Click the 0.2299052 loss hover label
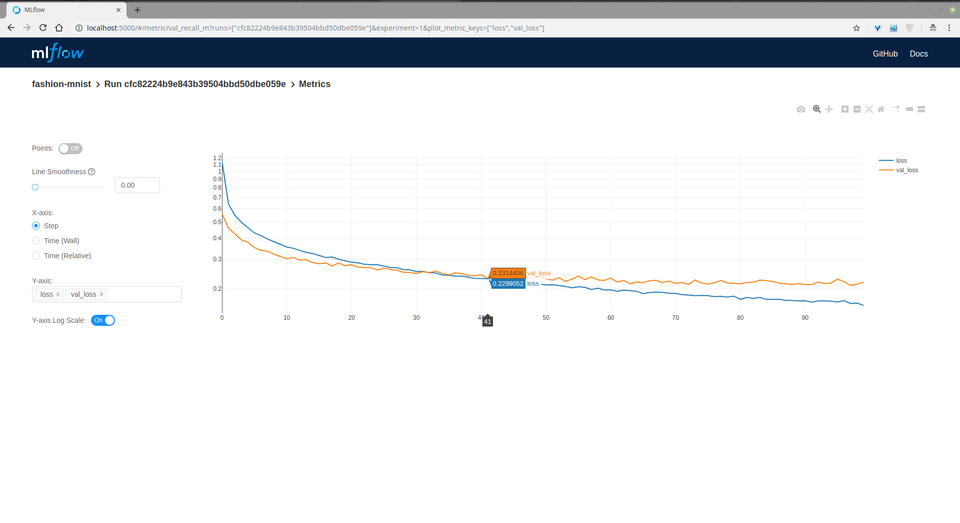 click(x=508, y=284)
